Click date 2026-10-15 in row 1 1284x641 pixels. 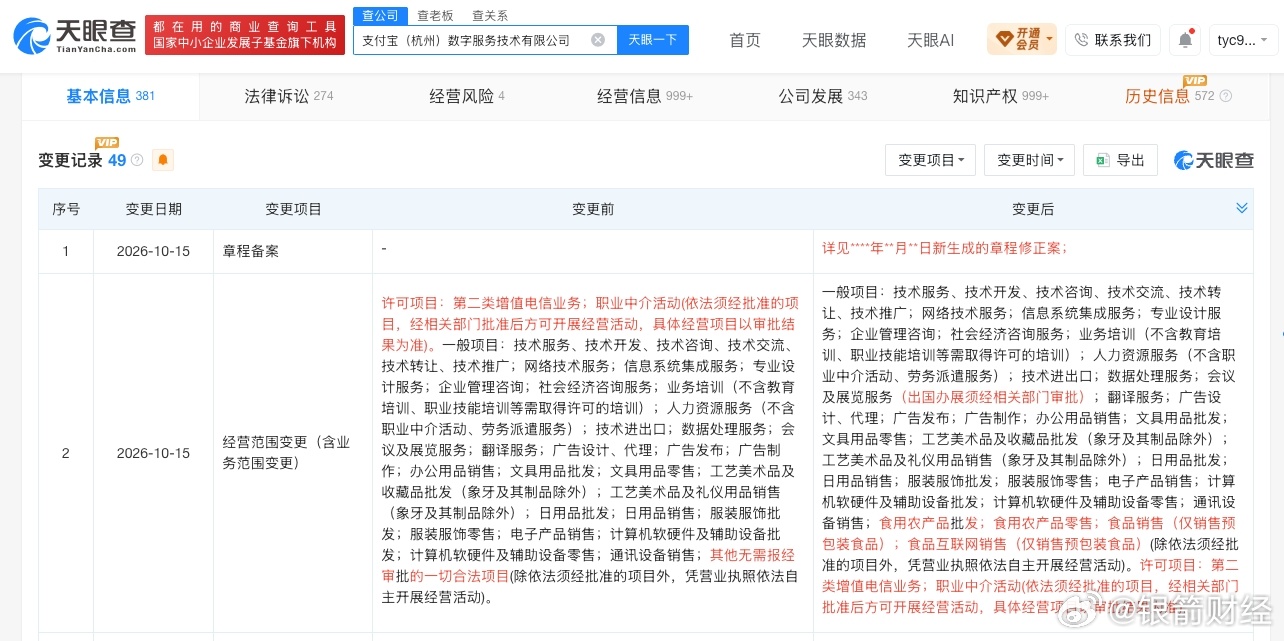[153, 251]
